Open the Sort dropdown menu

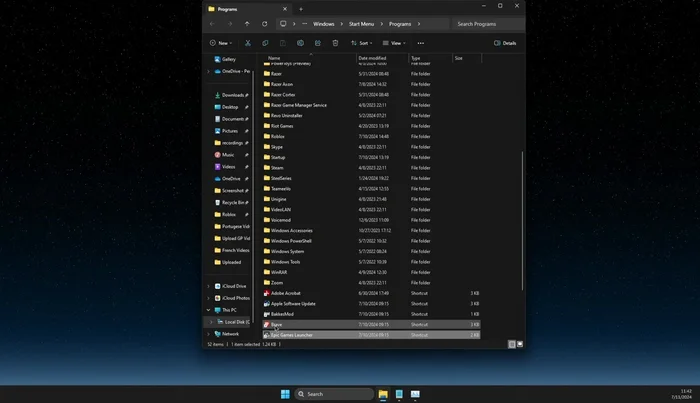tap(362, 43)
